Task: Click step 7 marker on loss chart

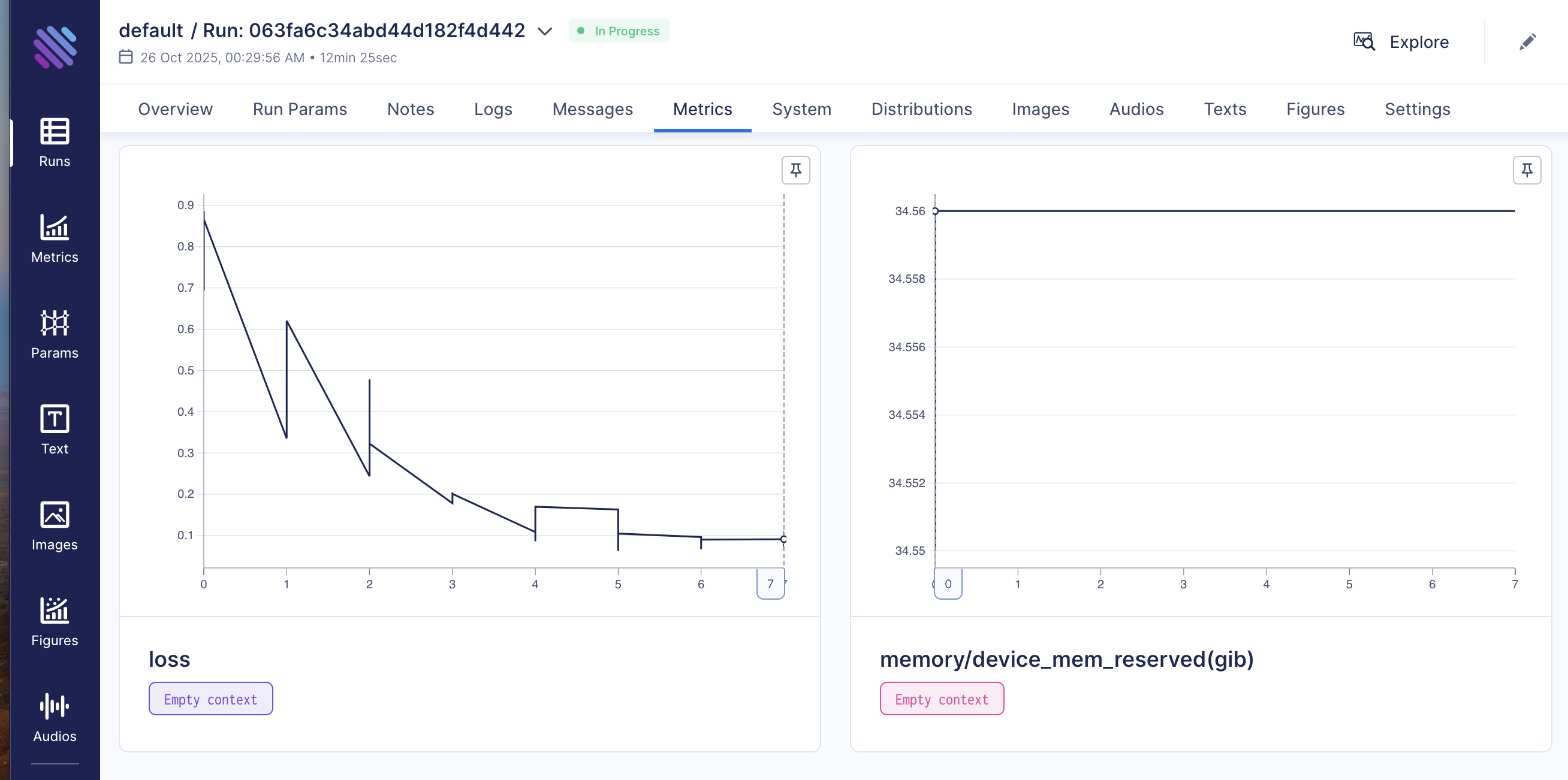Action: click(770, 584)
